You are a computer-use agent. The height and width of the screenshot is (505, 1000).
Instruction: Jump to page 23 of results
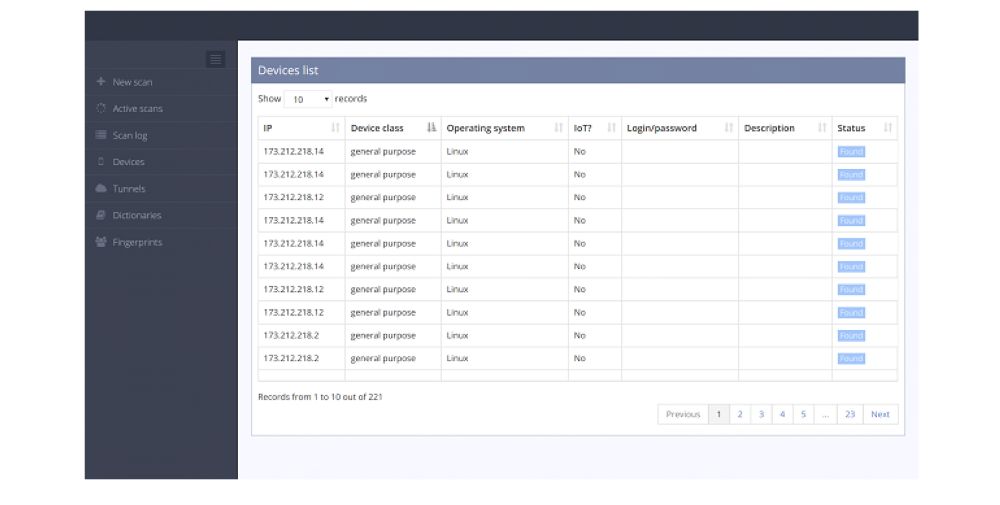tap(849, 414)
